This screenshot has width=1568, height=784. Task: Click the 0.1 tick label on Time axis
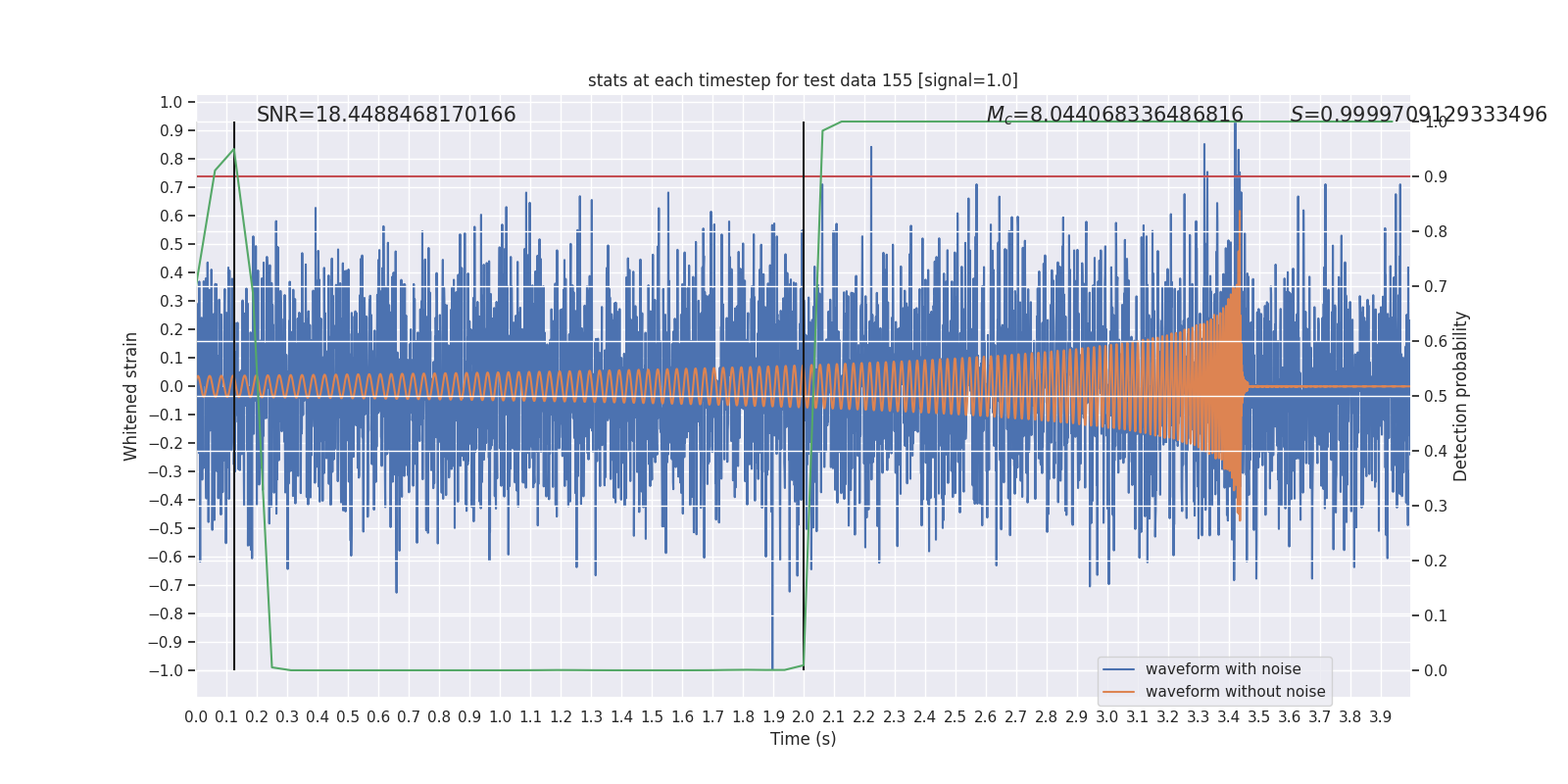click(226, 717)
